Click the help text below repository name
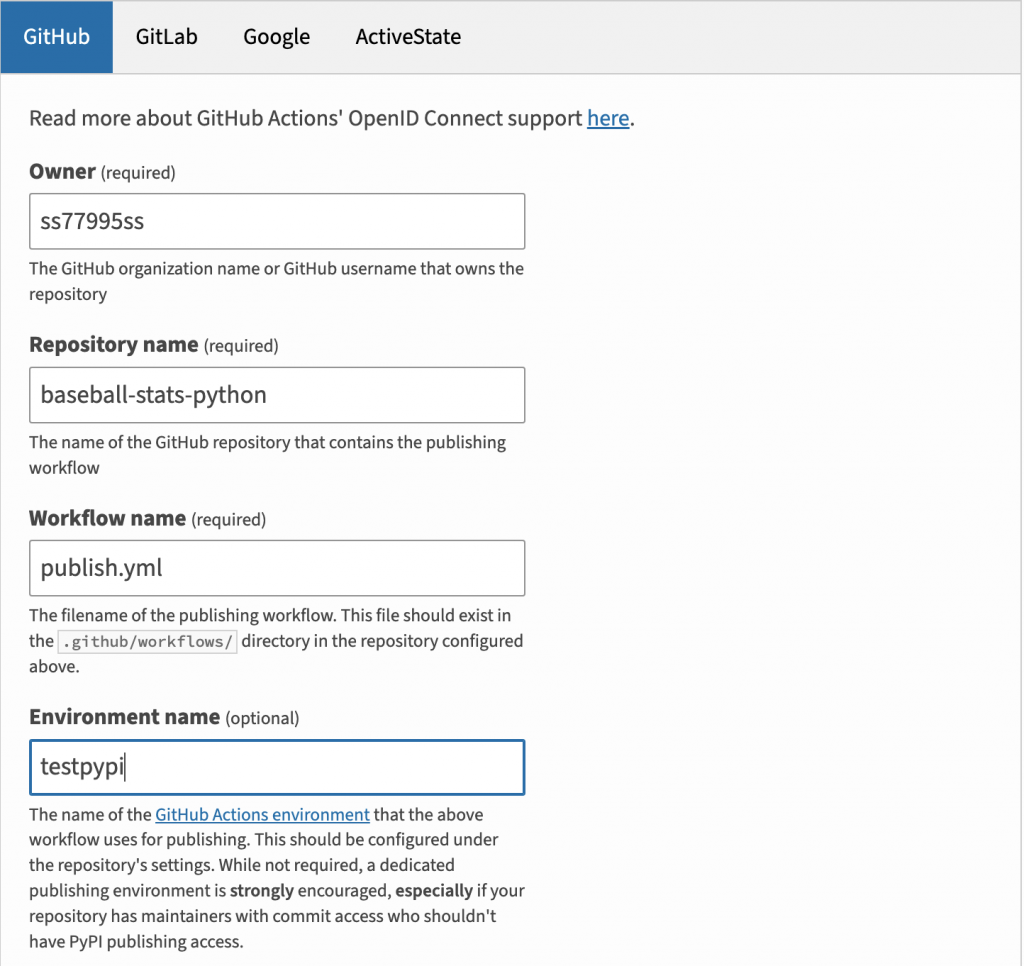1024x966 pixels. coord(268,455)
